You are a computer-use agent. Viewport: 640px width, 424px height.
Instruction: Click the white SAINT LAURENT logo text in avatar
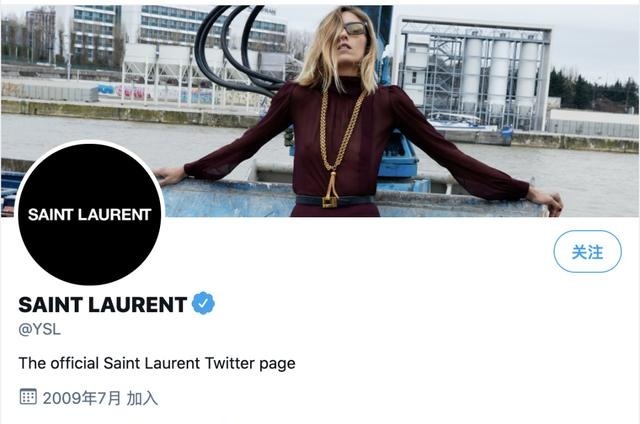coord(90,215)
